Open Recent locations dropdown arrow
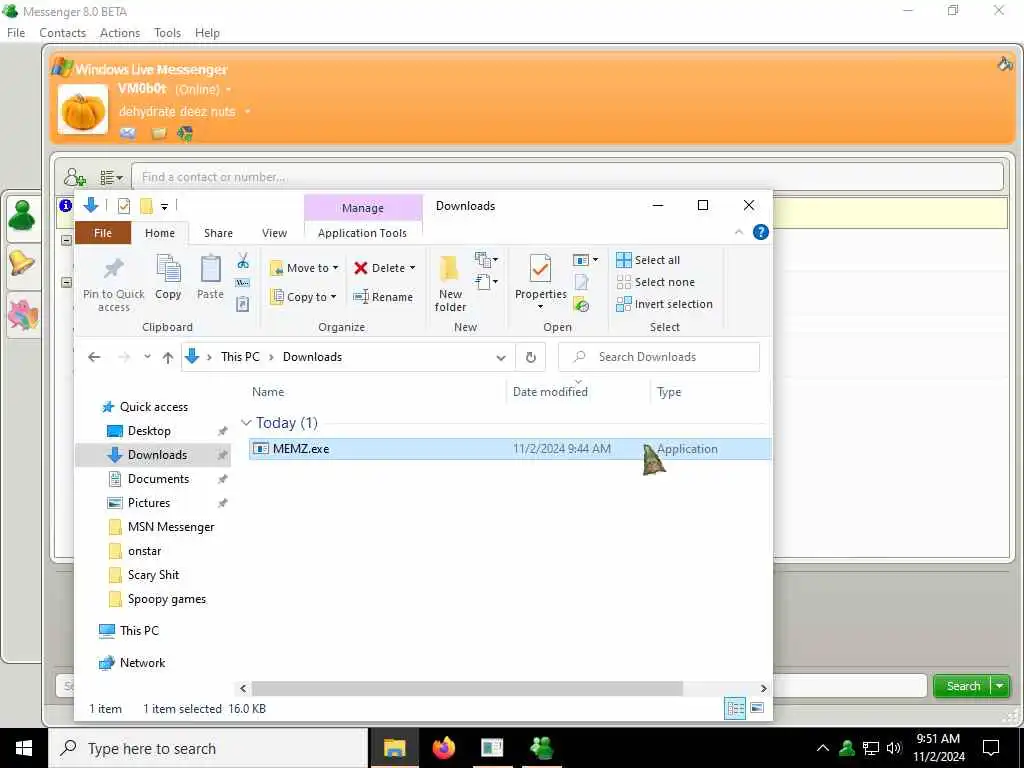The height and width of the screenshot is (768, 1024). pos(147,357)
